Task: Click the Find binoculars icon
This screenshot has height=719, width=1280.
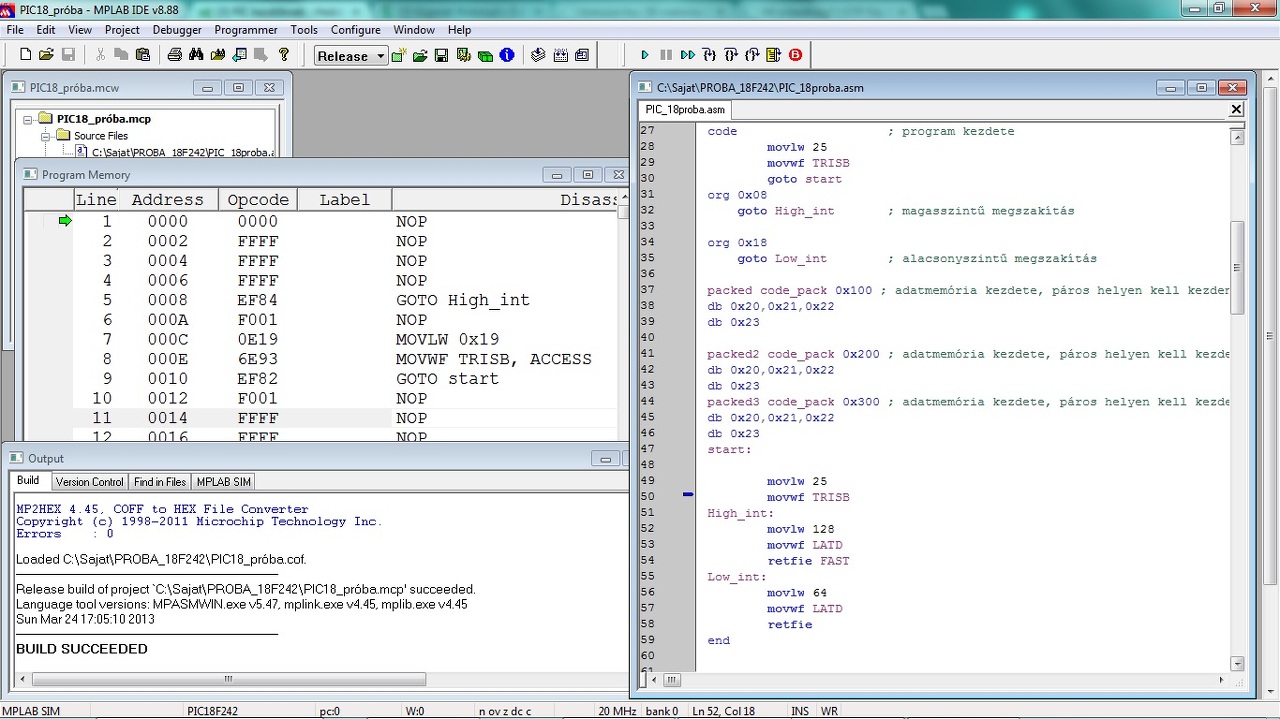Action: (x=196, y=55)
